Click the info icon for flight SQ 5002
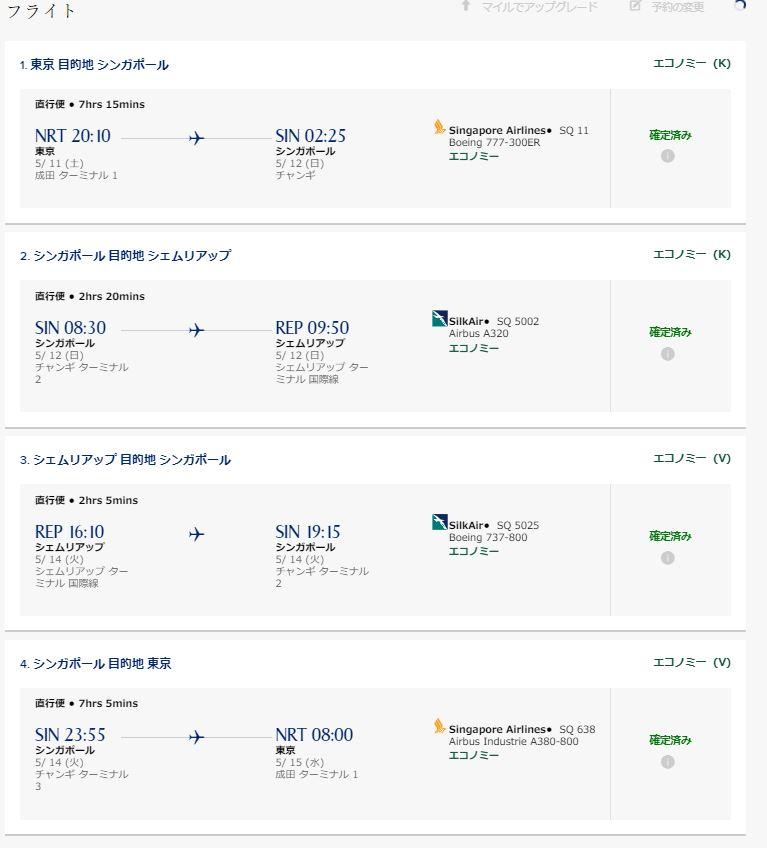The height and width of the screenshot is (848, 767). pyautogui.click(x=667, y=354)
